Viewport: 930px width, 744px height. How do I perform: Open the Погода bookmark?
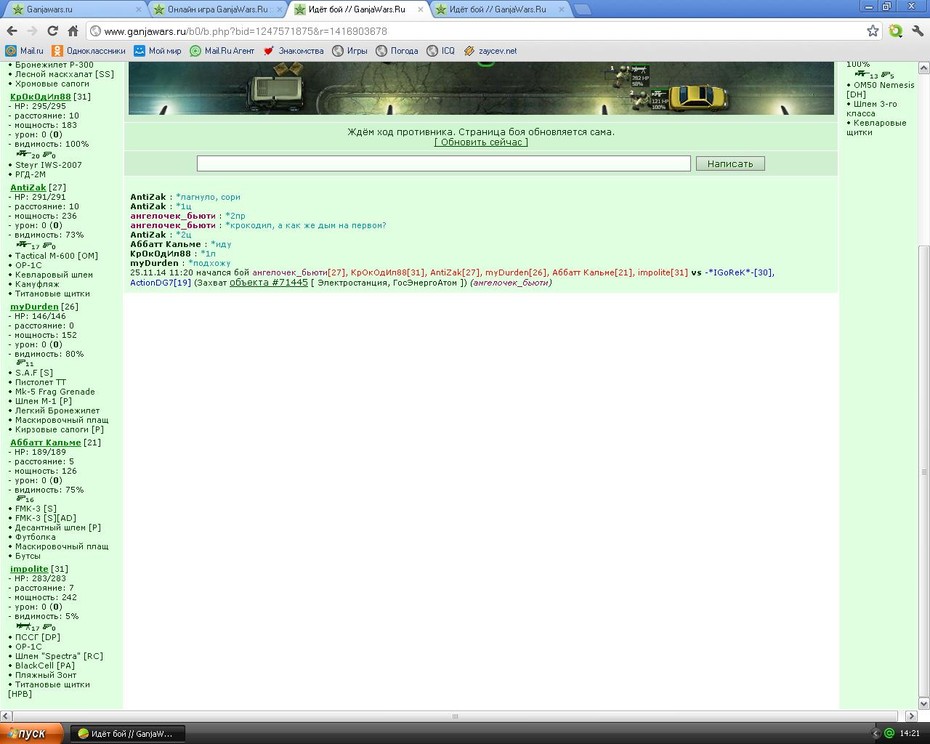(397, 51)
